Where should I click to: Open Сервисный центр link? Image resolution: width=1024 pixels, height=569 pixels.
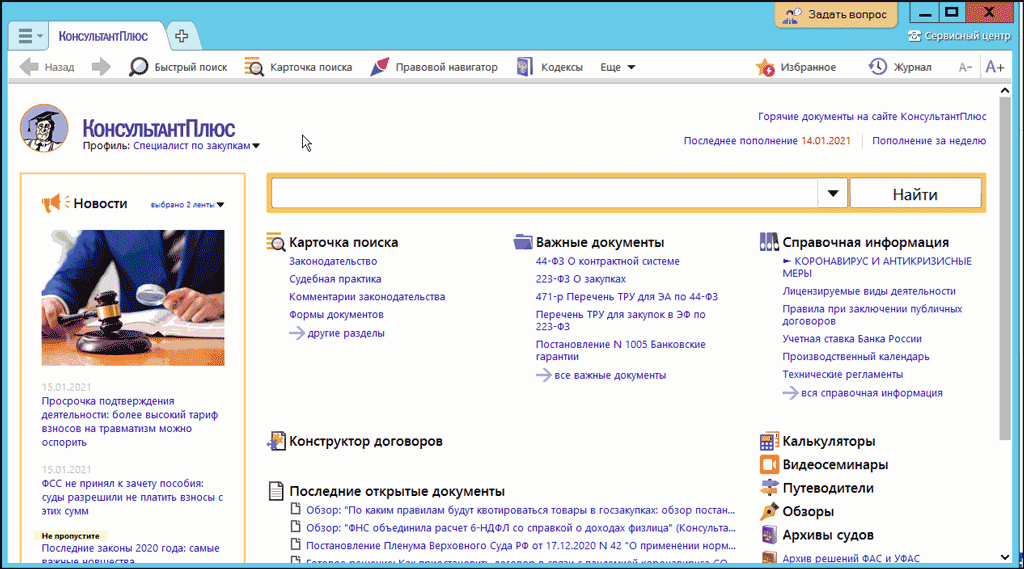(959, 36)
